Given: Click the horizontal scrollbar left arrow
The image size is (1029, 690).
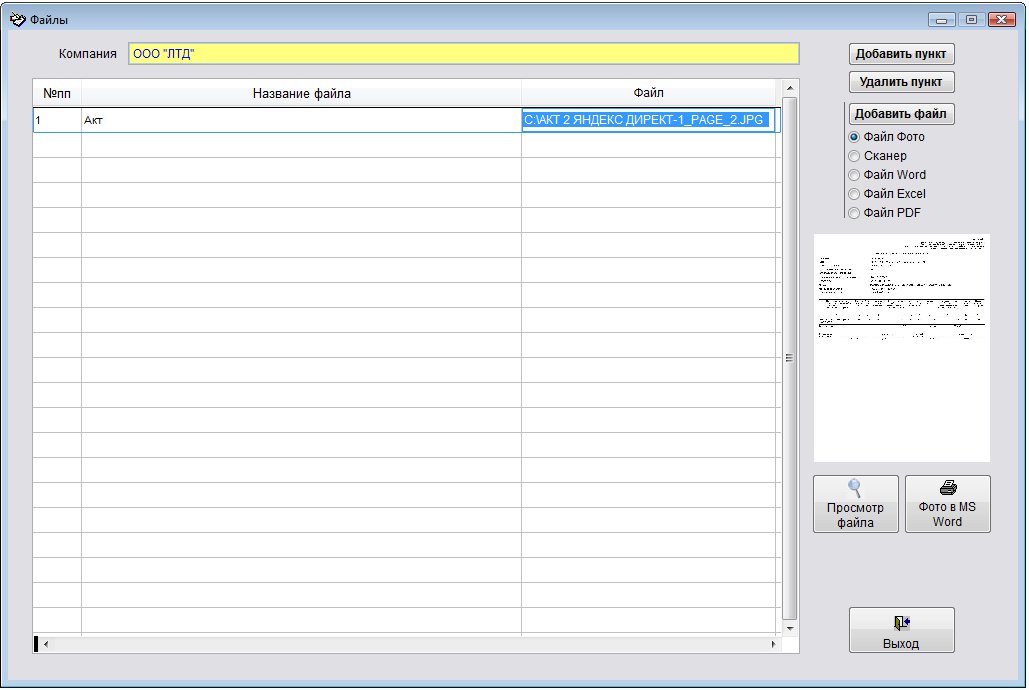Looking at the screenshot, I should pos(46,644).
